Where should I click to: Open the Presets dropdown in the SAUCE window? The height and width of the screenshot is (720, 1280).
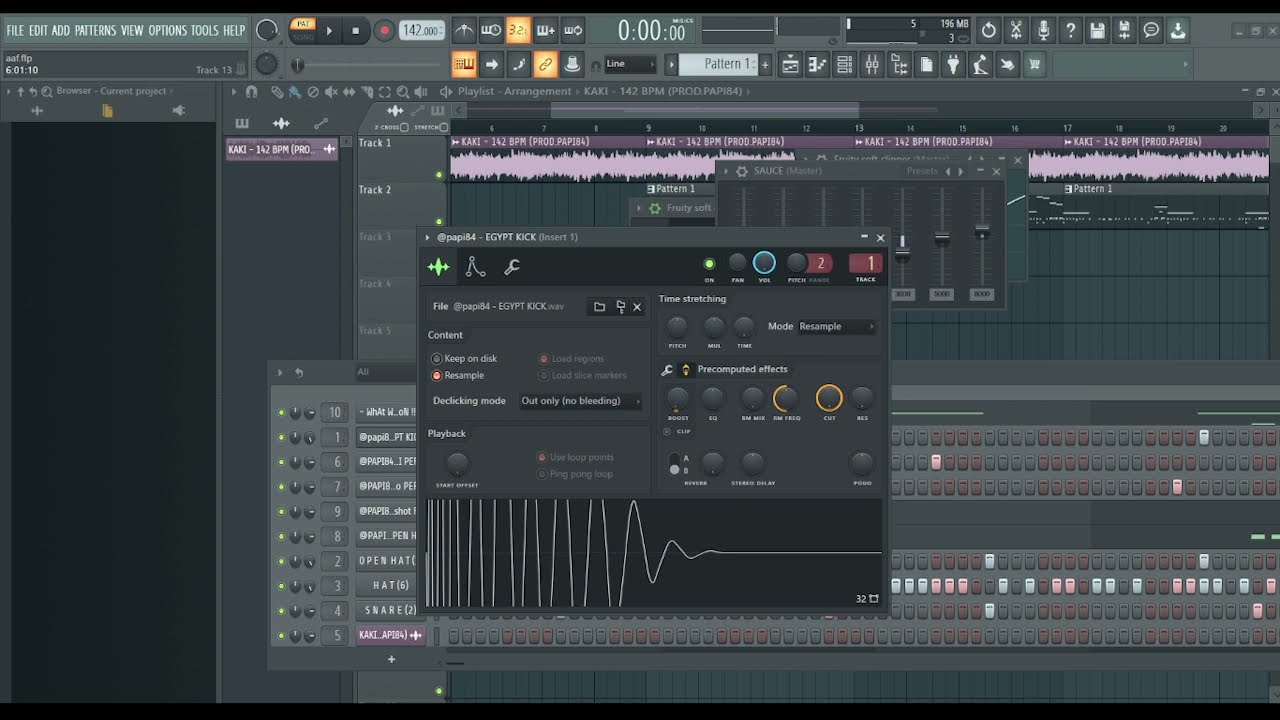tap(922, 171)
